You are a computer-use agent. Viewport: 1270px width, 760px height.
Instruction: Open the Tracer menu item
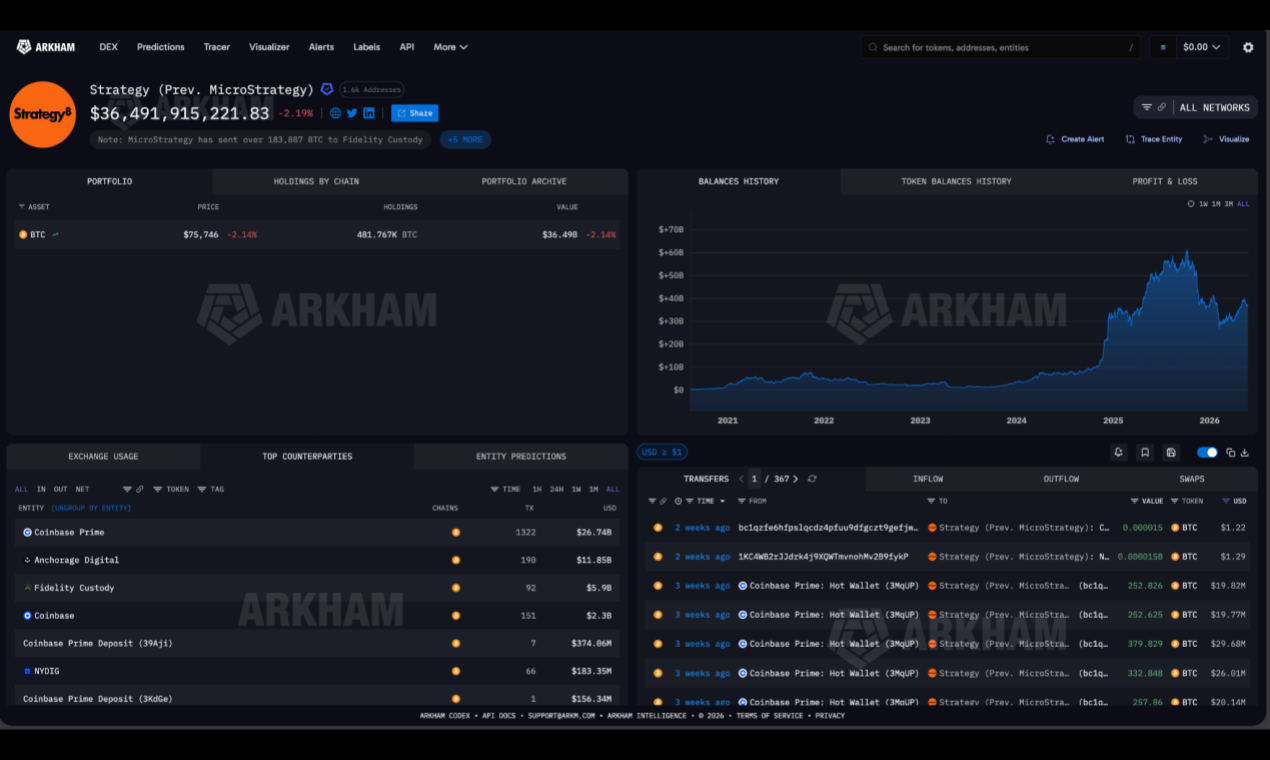click(x=217, y=47)
